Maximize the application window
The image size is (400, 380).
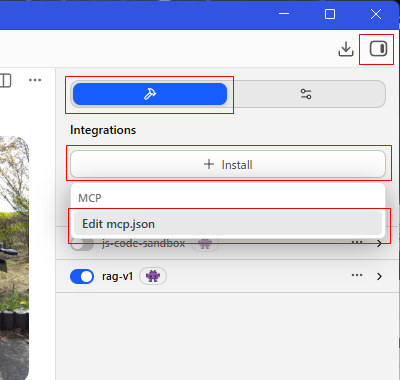[x=330, y=14]
